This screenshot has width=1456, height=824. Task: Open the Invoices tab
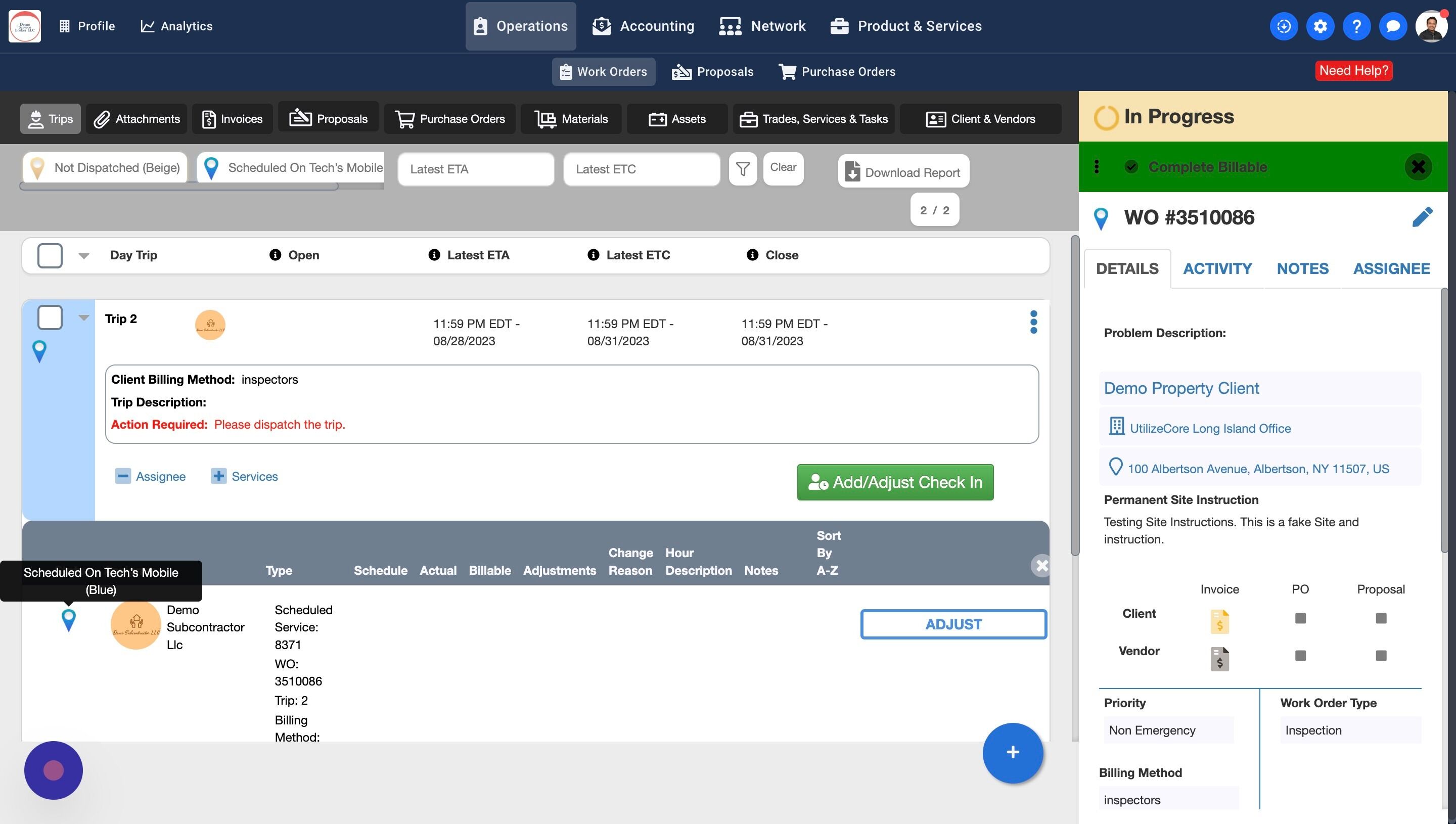[x=232, y=119]
